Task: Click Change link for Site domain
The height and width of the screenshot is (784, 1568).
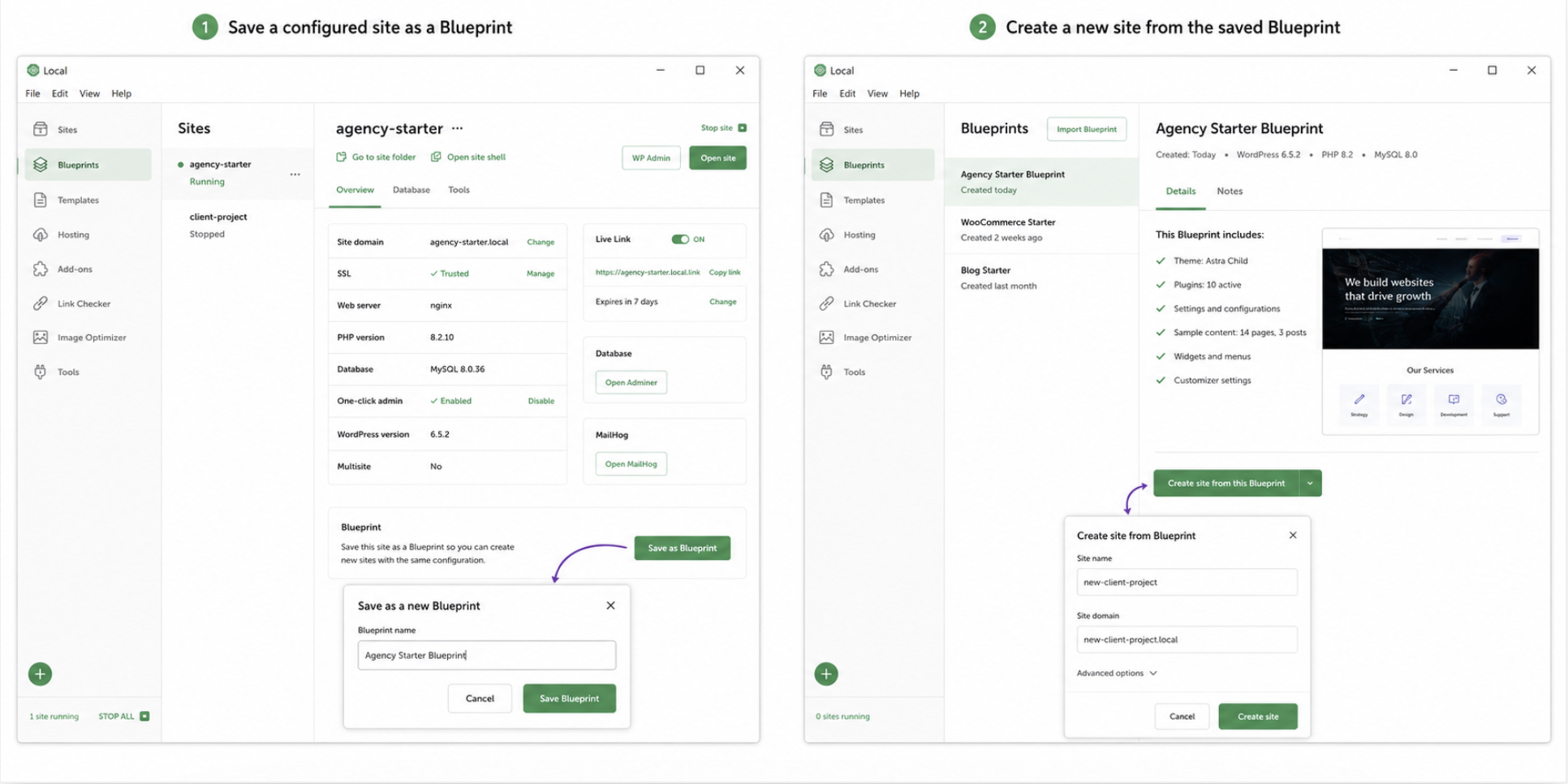Action: point(541,242)
